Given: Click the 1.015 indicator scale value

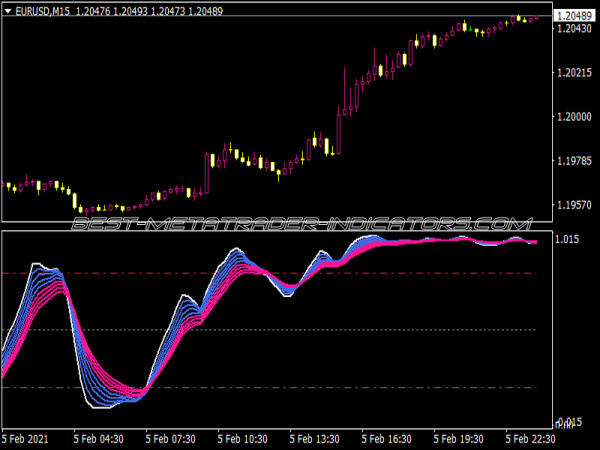Looking at the screenshot, I should point(567,239).
